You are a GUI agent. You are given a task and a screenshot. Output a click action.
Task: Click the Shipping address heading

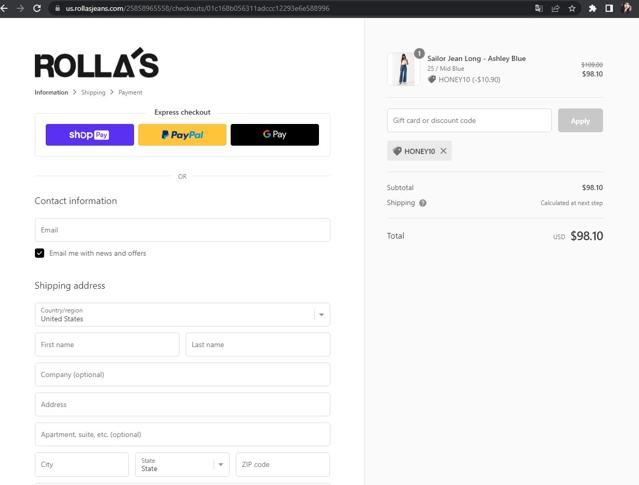[x=70, y=286]
